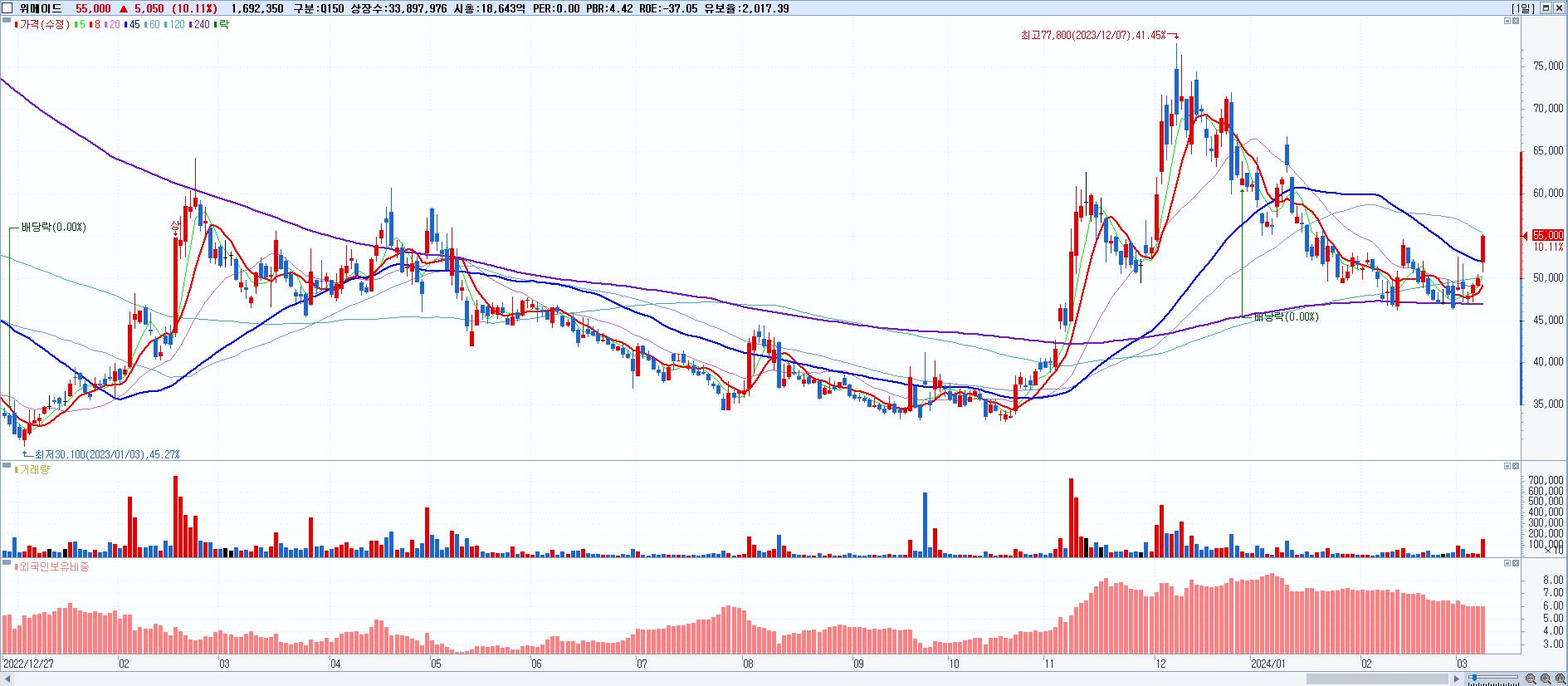Screen dimensions: 1568x686
Task: Toggle the checkbox beside 위메이드
Action: point(7,8)
